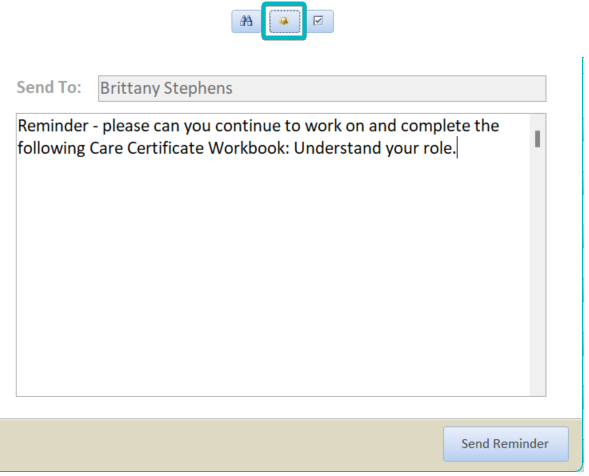Image resolution: width=589 pixels, height=476 pixels.
Task: Select the ringing bell reminder icon
Action: [x=284, y=21]
